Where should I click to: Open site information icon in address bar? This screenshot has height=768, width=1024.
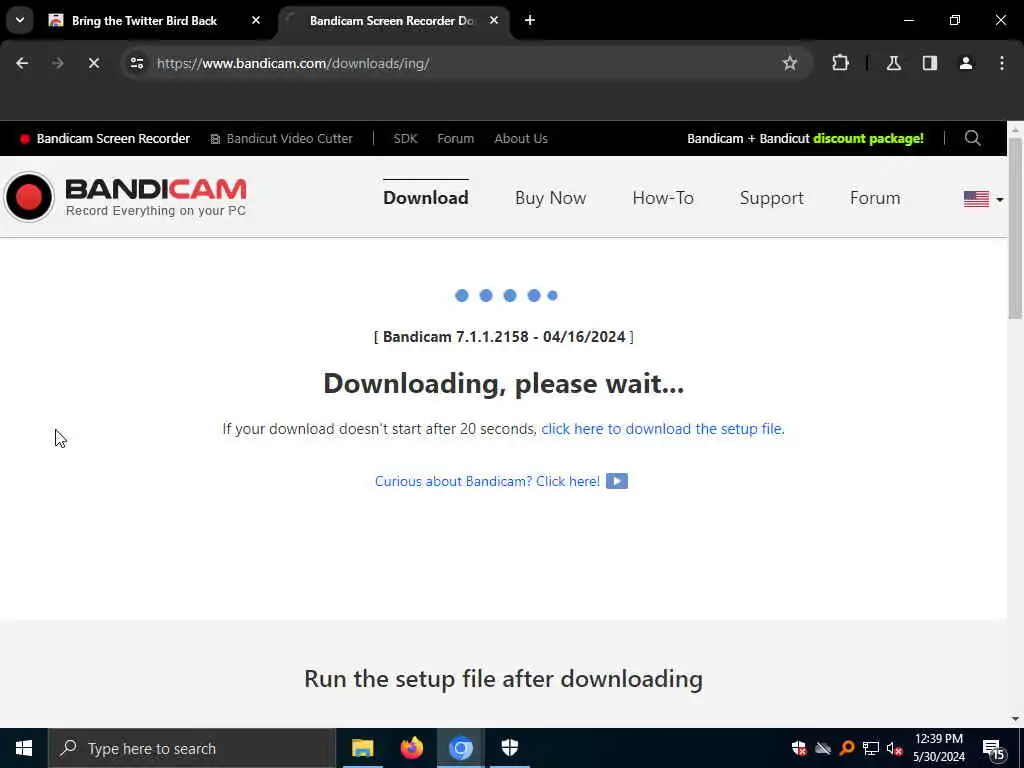136,63
